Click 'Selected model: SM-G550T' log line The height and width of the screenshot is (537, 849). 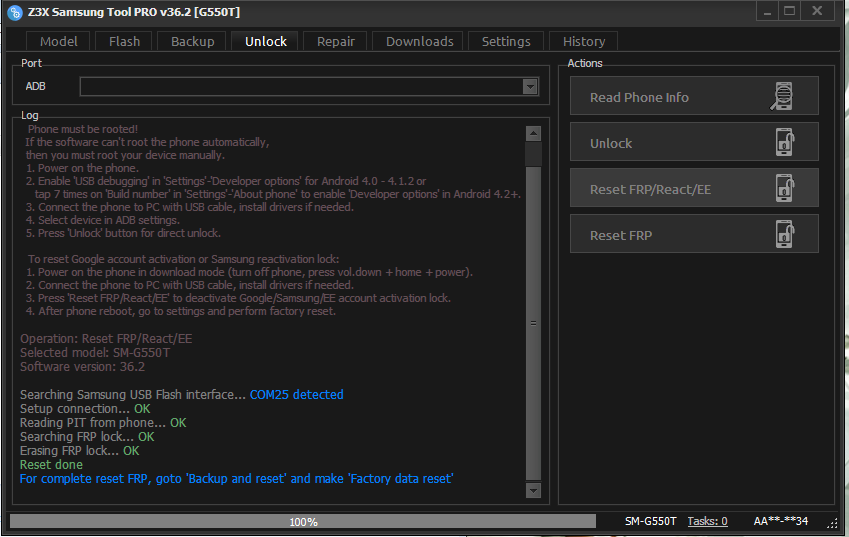(x=95, y=352)
